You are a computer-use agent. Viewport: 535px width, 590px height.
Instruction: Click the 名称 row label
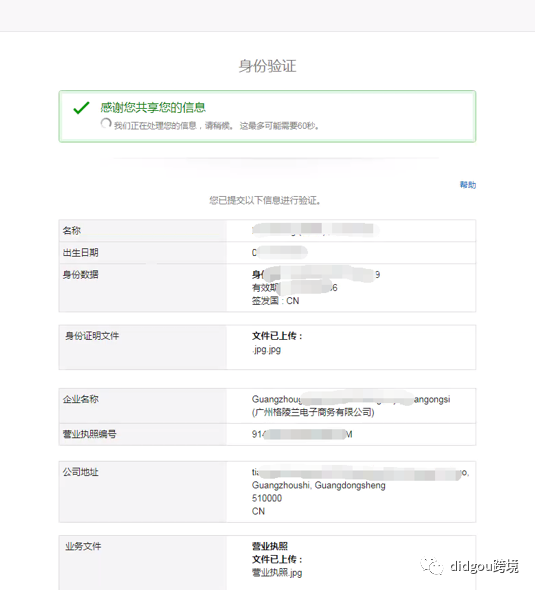pyautogui.click(x=71, y=230)
